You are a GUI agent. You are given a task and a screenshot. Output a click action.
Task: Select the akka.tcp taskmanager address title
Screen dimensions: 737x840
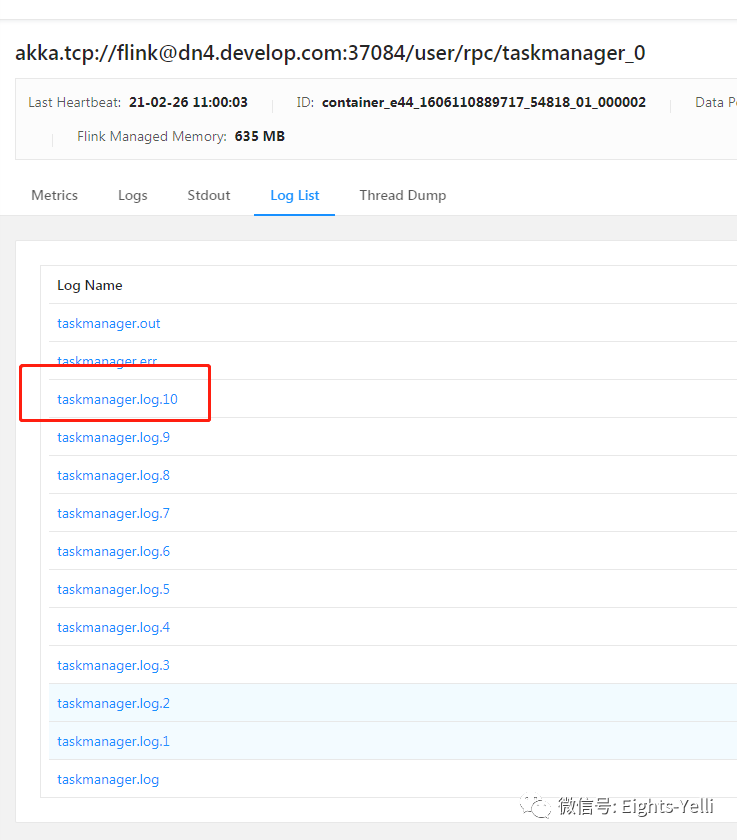[330, 53]
